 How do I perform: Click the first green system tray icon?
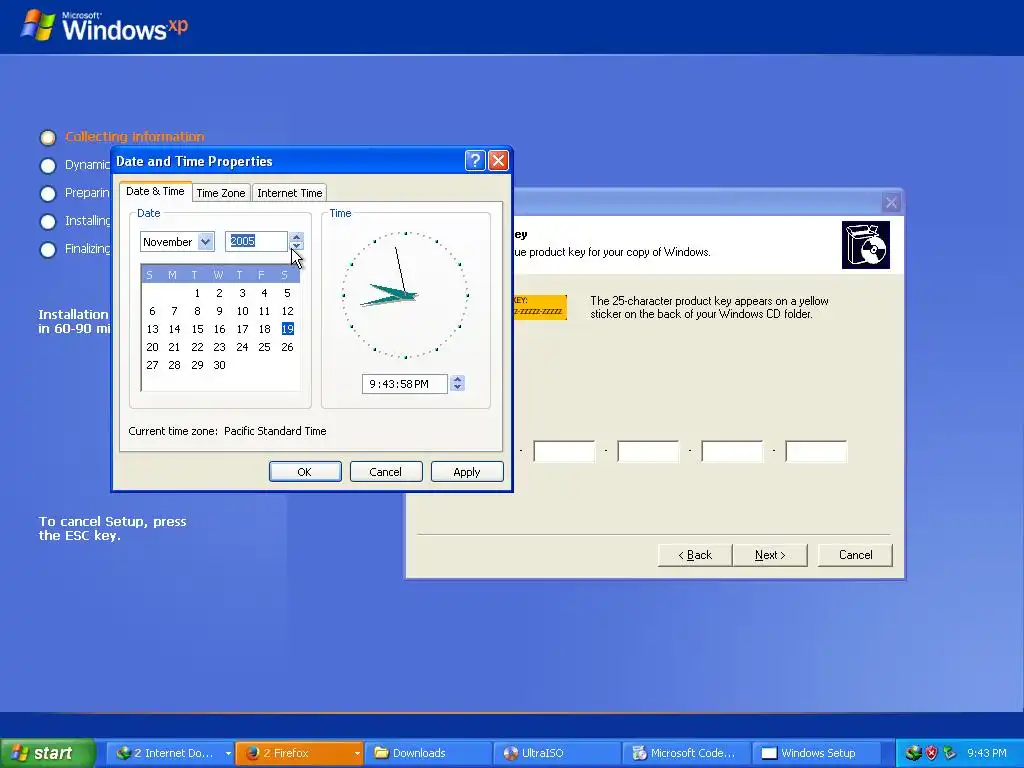click(913, 753)
